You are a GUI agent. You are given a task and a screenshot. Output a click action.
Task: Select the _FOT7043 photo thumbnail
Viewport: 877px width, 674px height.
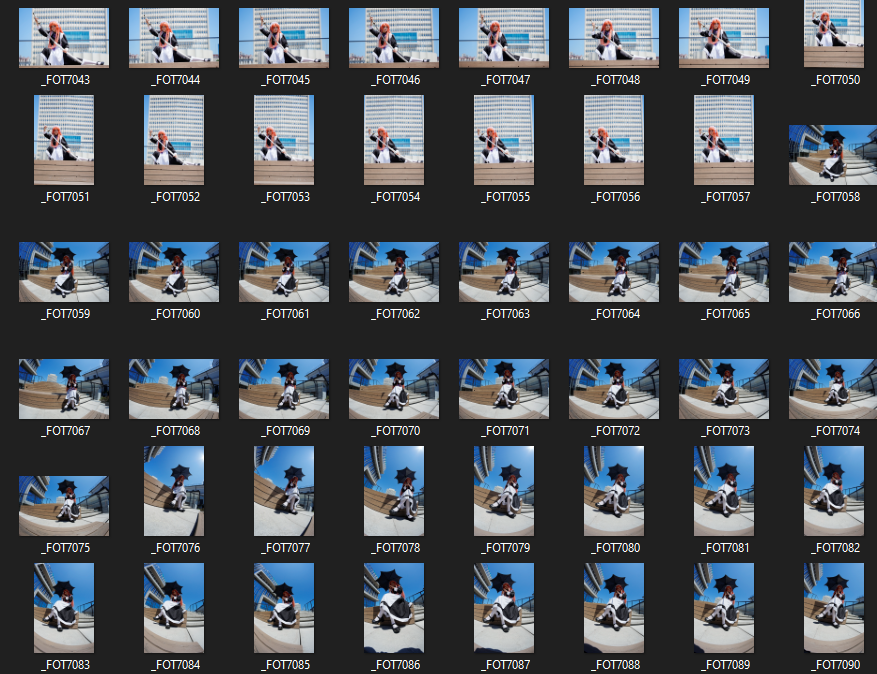64,38
